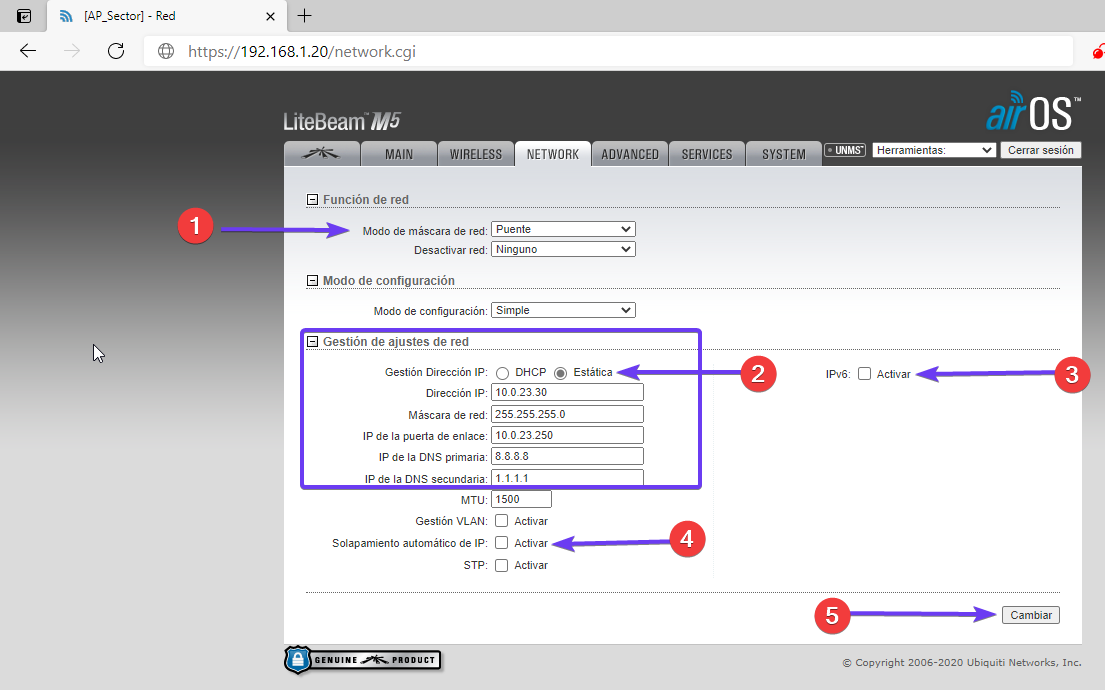Collapse Gestión de ajustes de red section

[312, 342]
